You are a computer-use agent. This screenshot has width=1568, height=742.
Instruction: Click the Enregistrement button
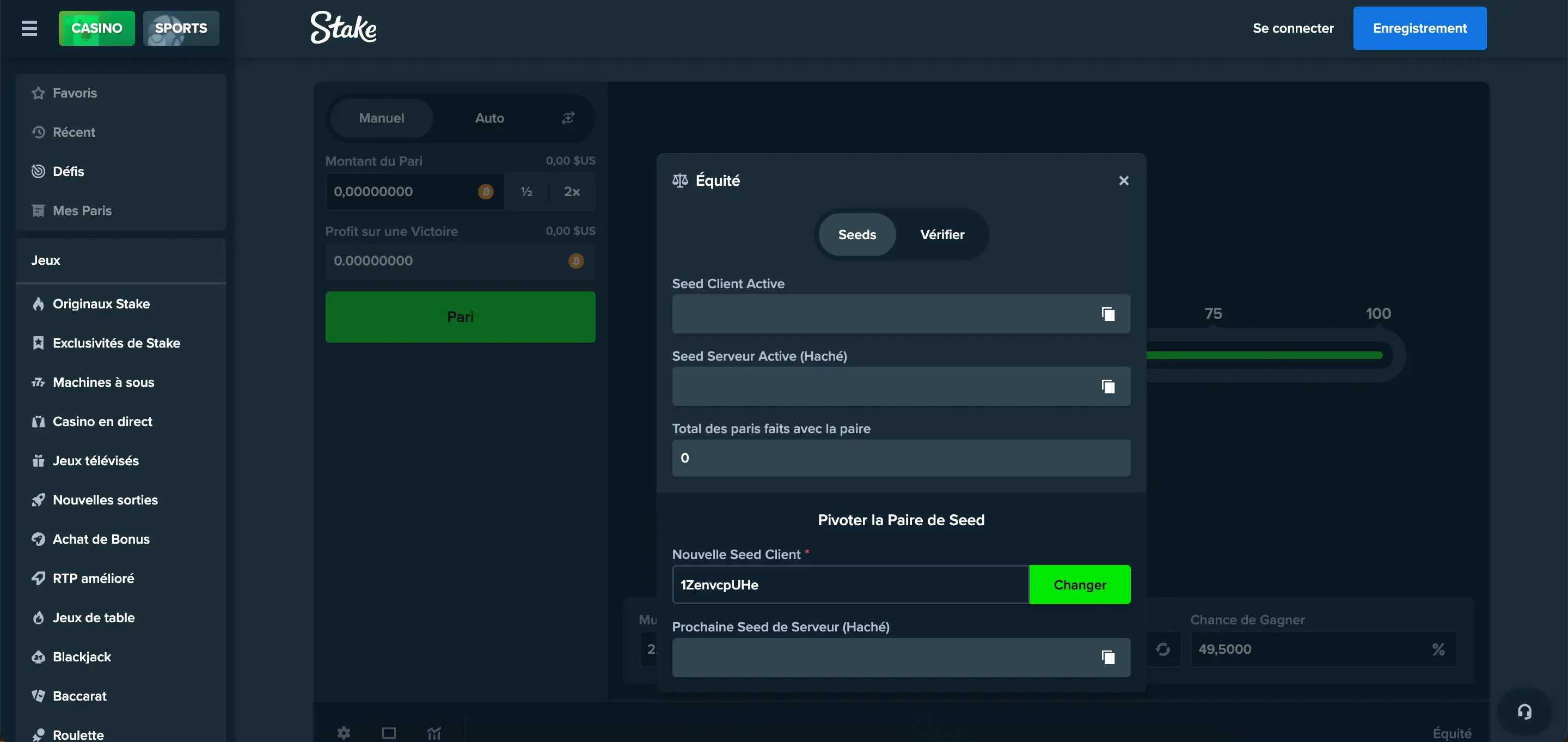(1419, 28)
